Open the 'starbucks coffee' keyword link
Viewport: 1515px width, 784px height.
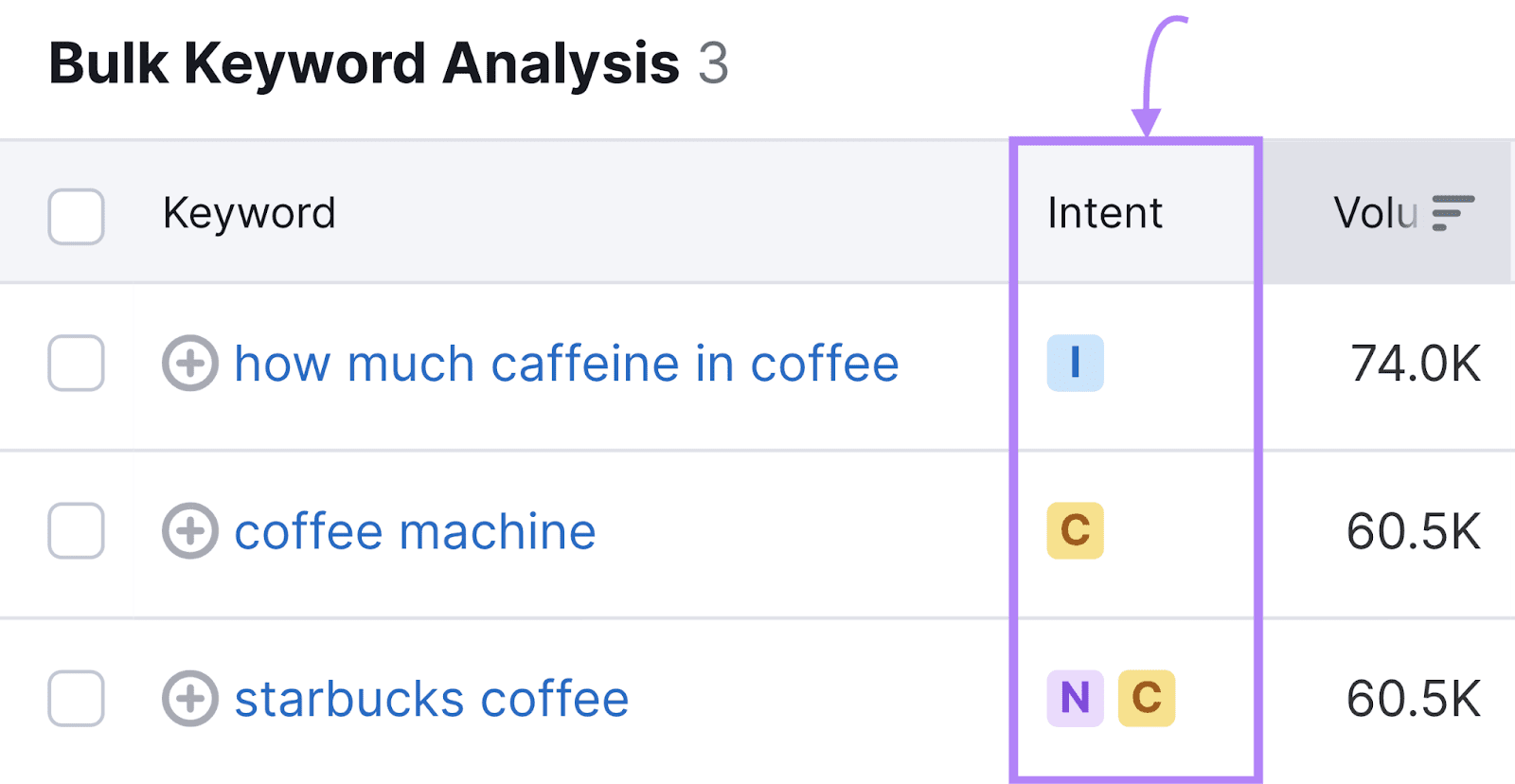[432, 699]
